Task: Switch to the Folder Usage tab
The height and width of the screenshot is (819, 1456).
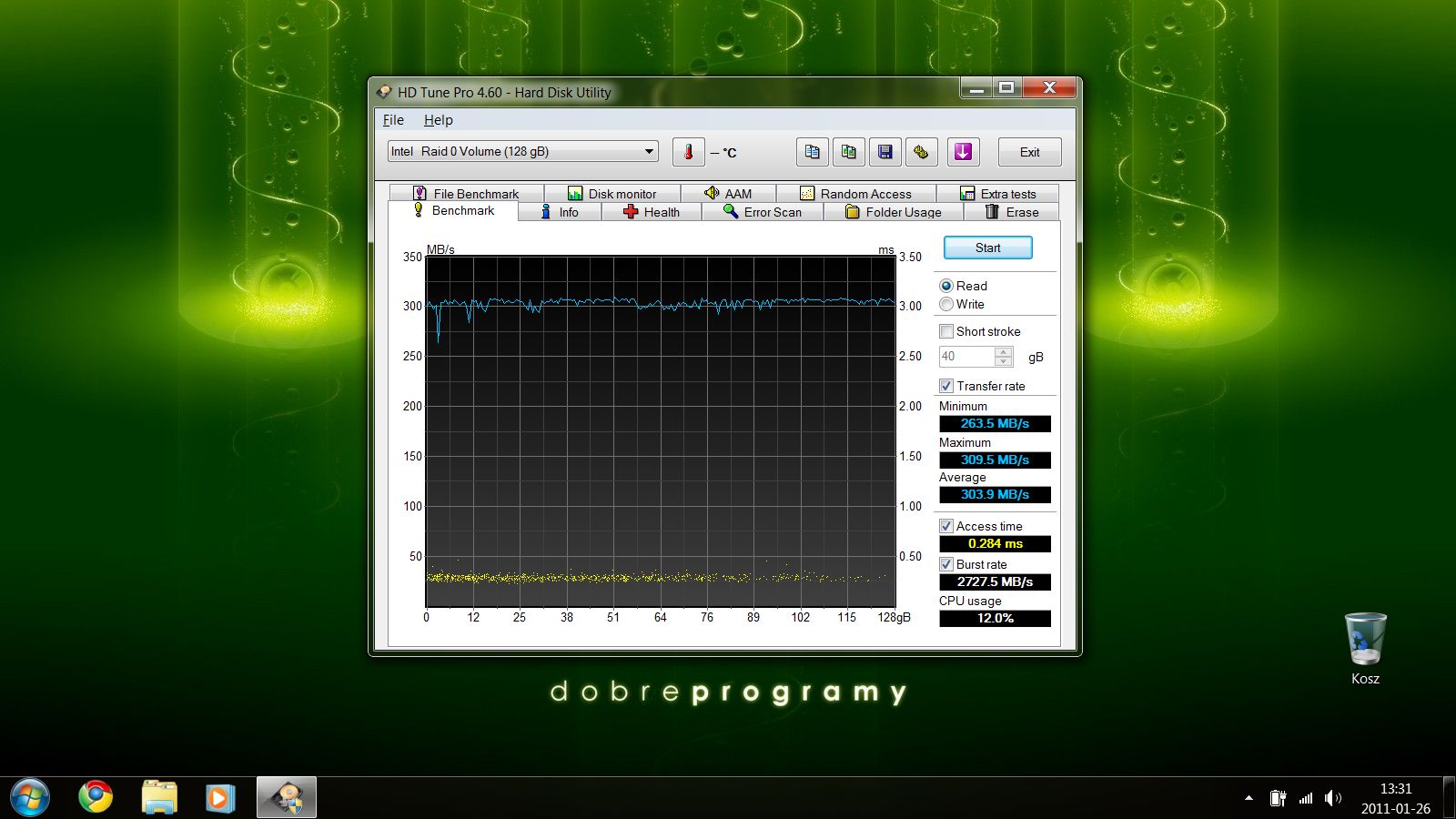Action: tap(894, 212)
